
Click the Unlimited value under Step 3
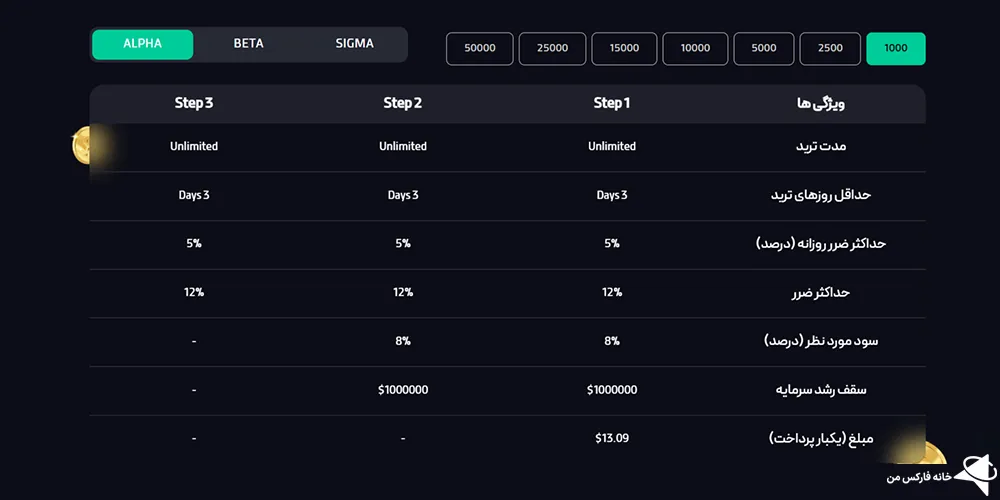point(194,146)
